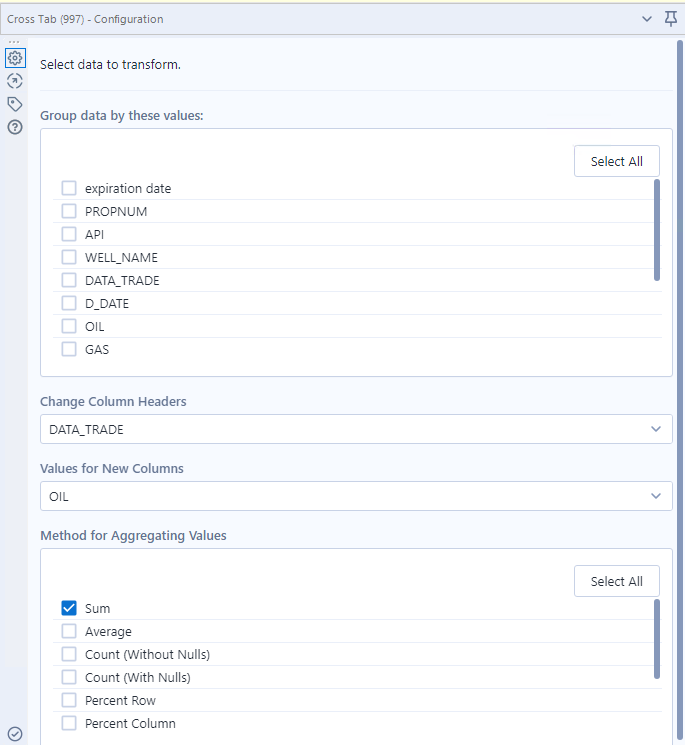Click the three dots sidebar handle

(x=14, y=42)
